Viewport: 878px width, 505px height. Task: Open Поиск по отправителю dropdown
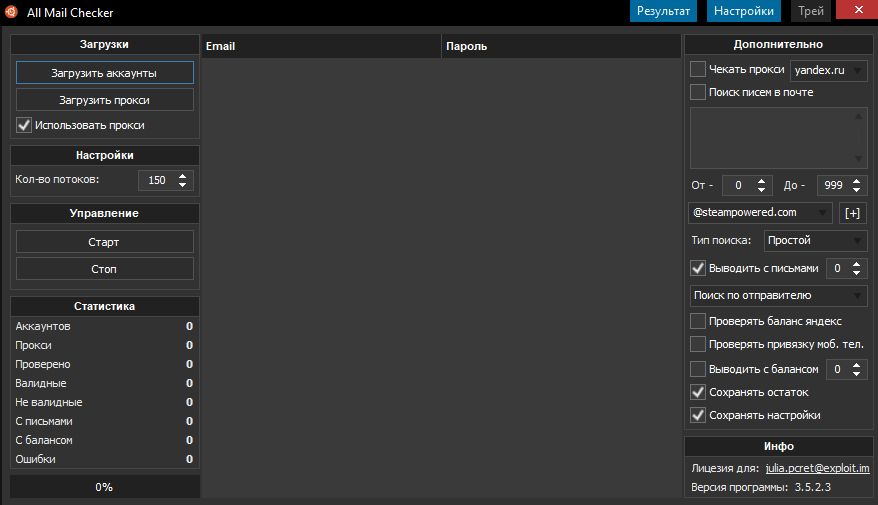(778, 296)
